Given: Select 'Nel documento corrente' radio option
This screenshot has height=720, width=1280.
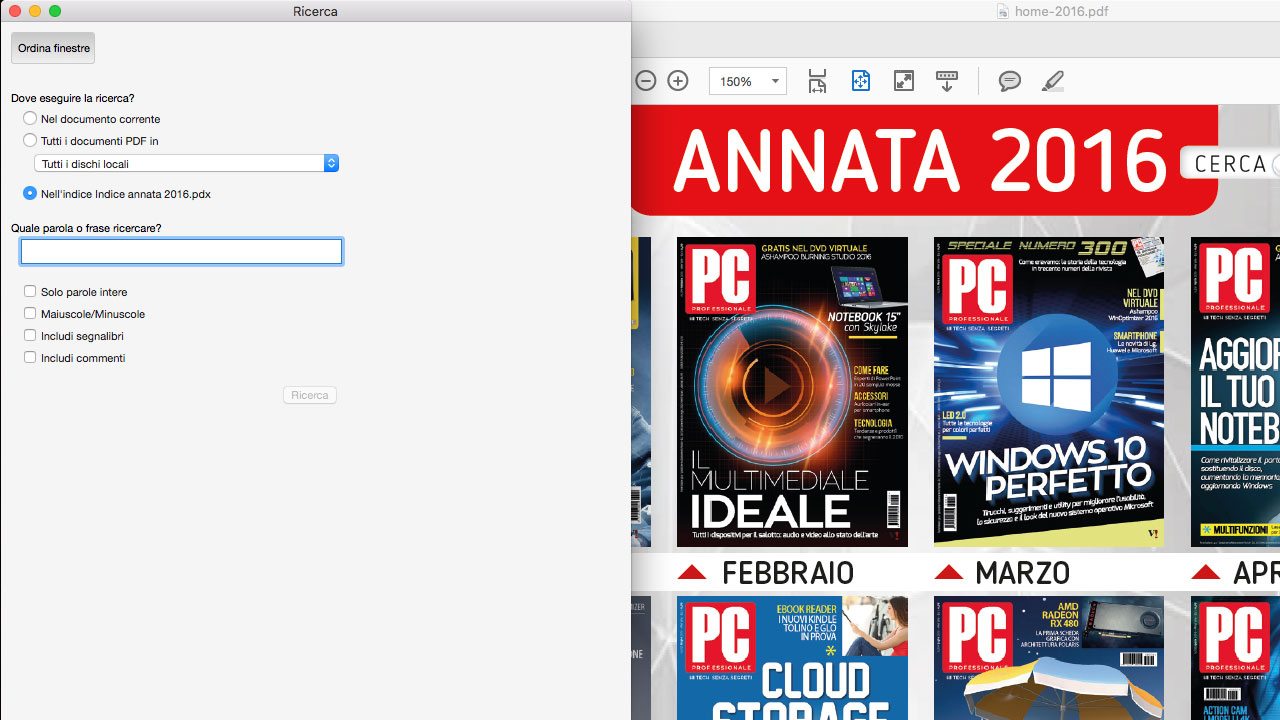Looking at the screenshot, I should pyautogui.click(x=30, y=119).
